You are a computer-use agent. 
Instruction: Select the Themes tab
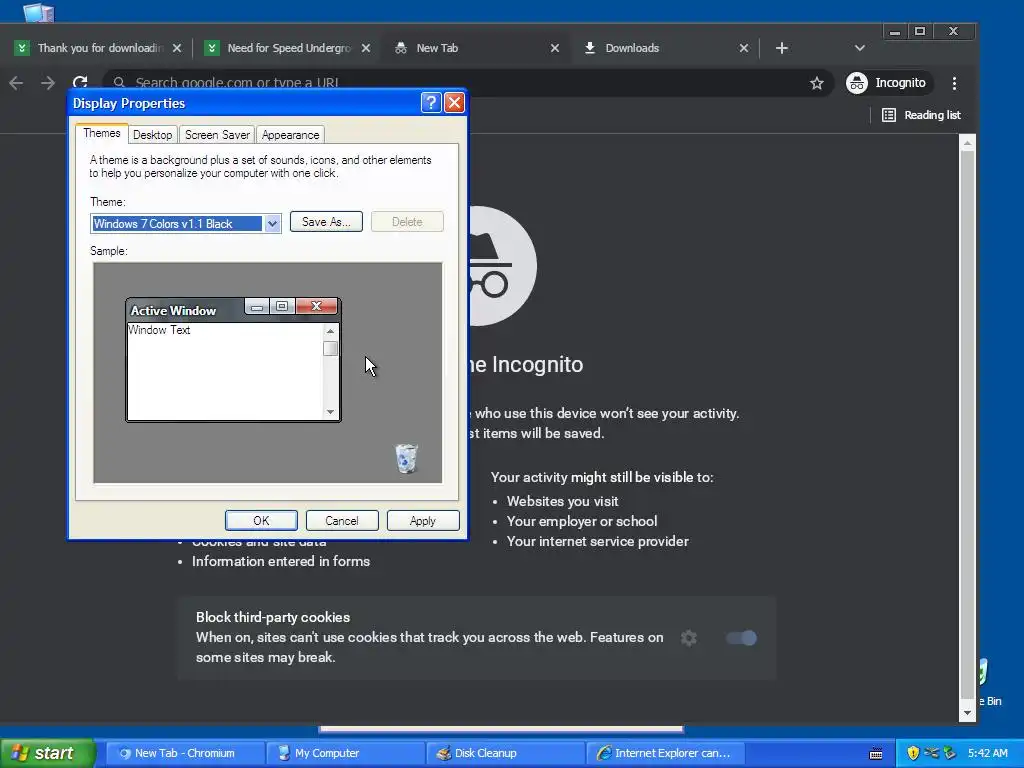102,133
